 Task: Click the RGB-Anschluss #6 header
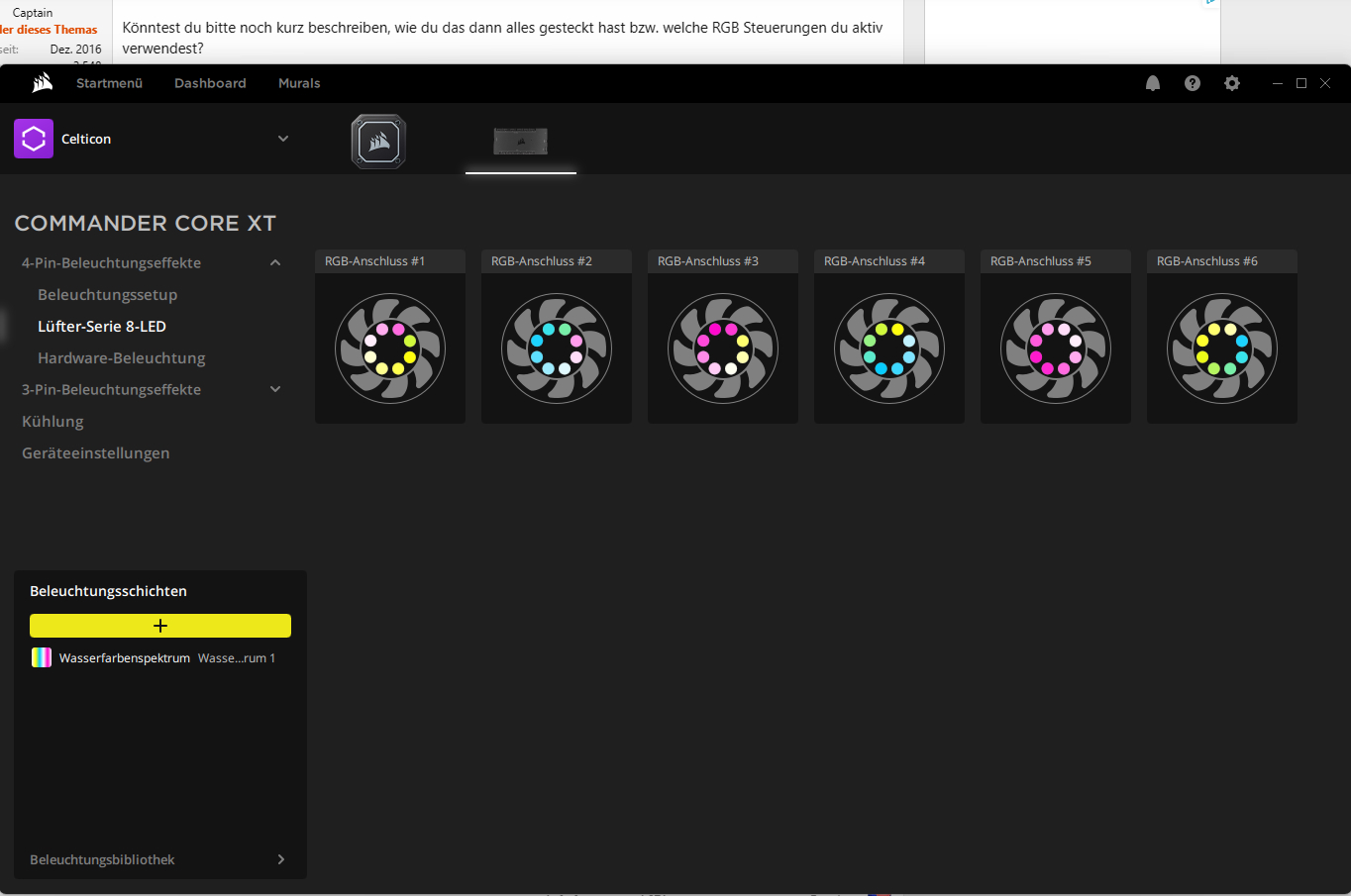pos(1222,261)
